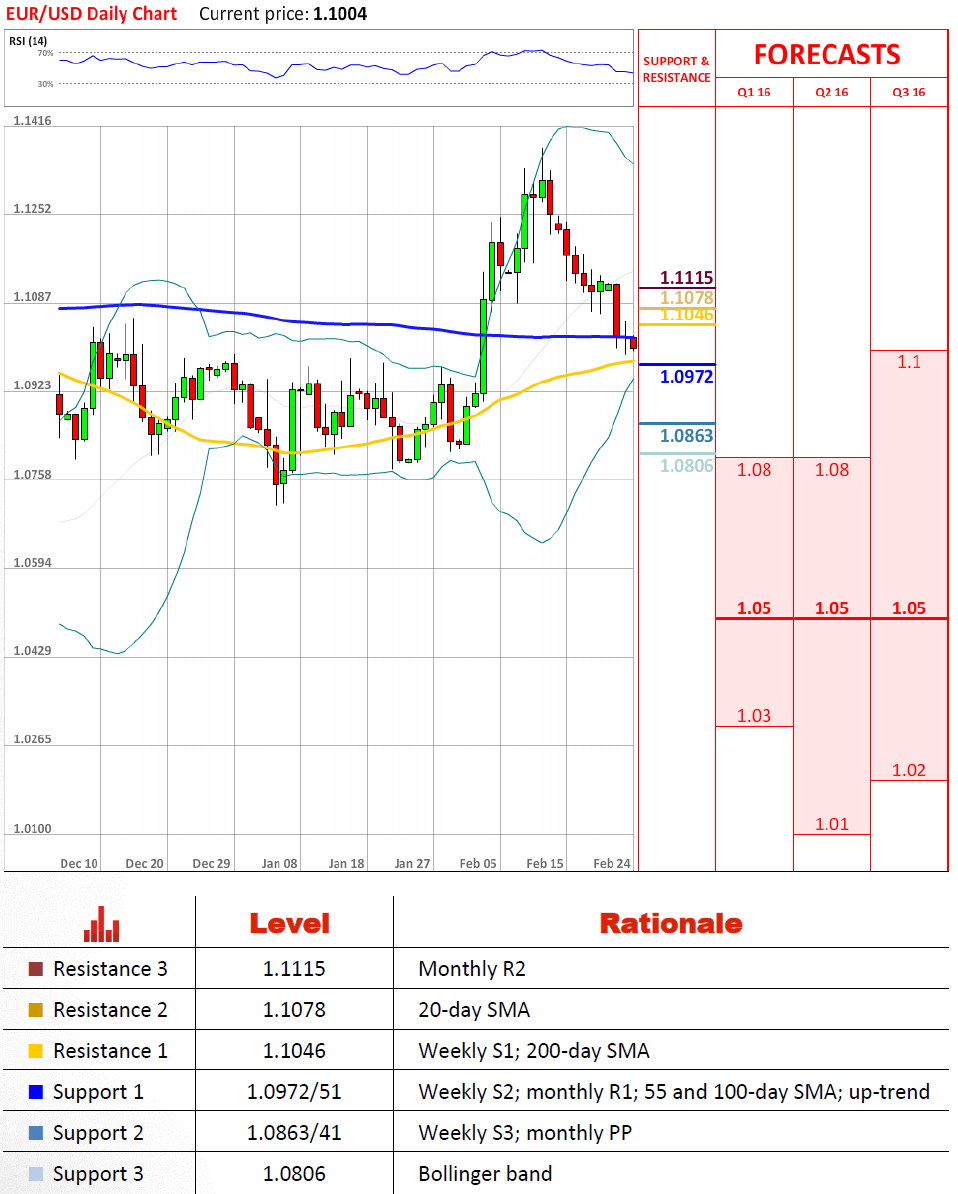
Task: Click the 'Feb 15' date axis label
Action: (545, 864)
